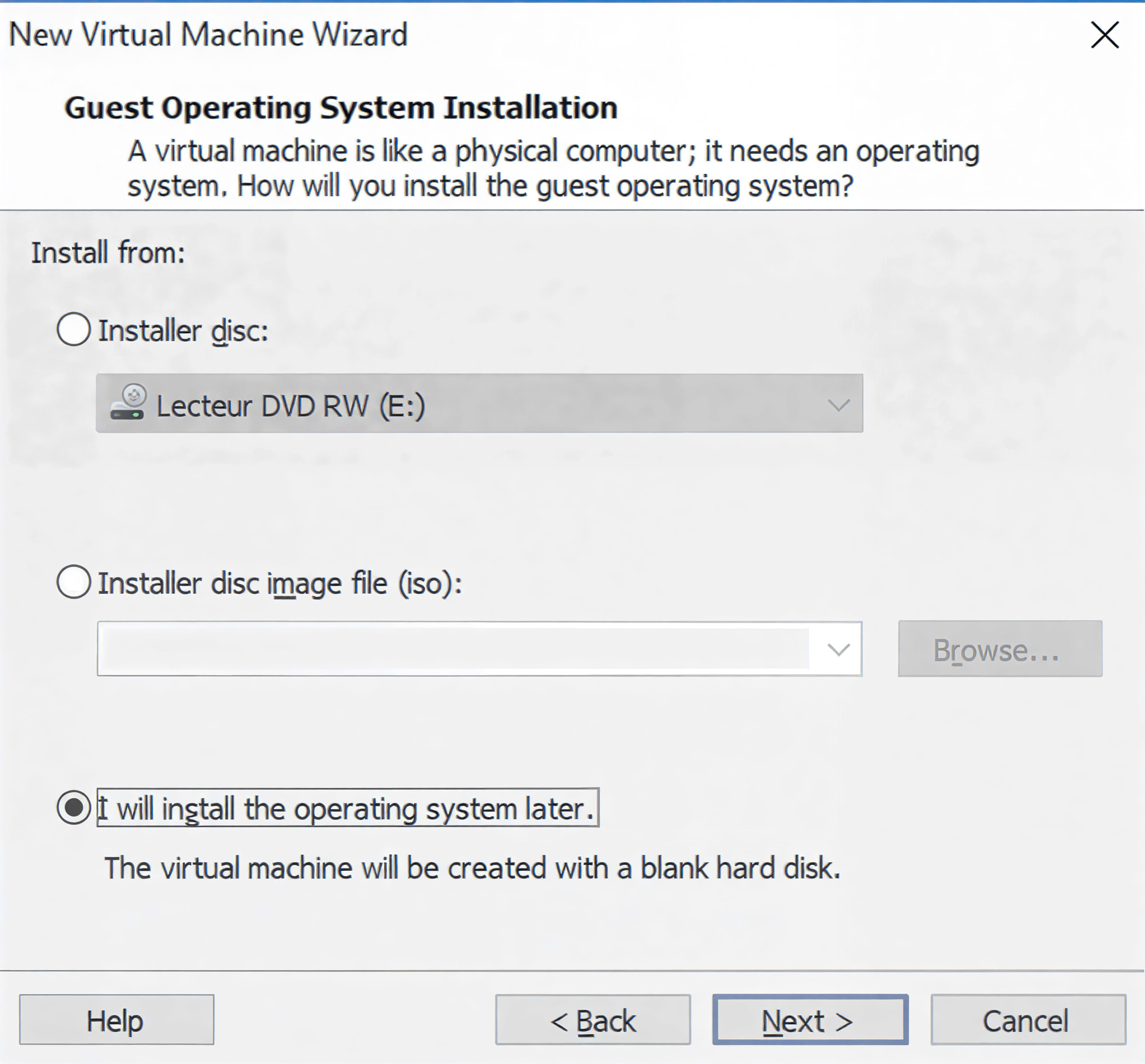Expand the Lecteur DVD RW drive arrow
Screen dimensions: 1145x1064
click(x=838, y=404)
